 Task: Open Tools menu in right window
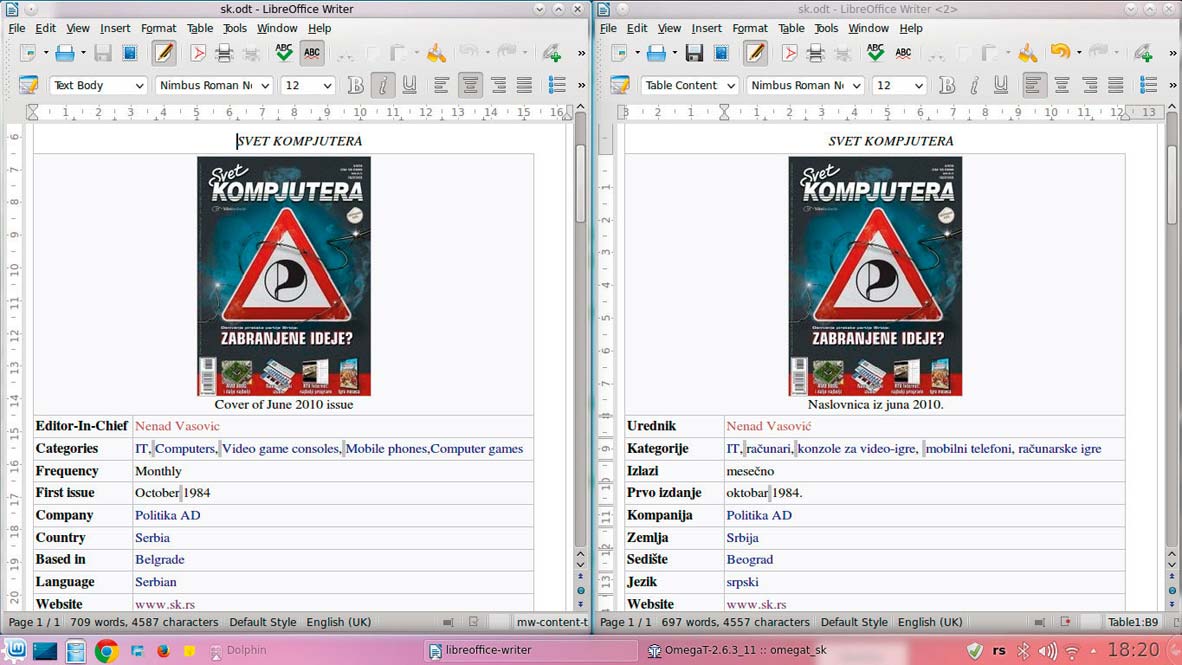(x=826, y=28)
